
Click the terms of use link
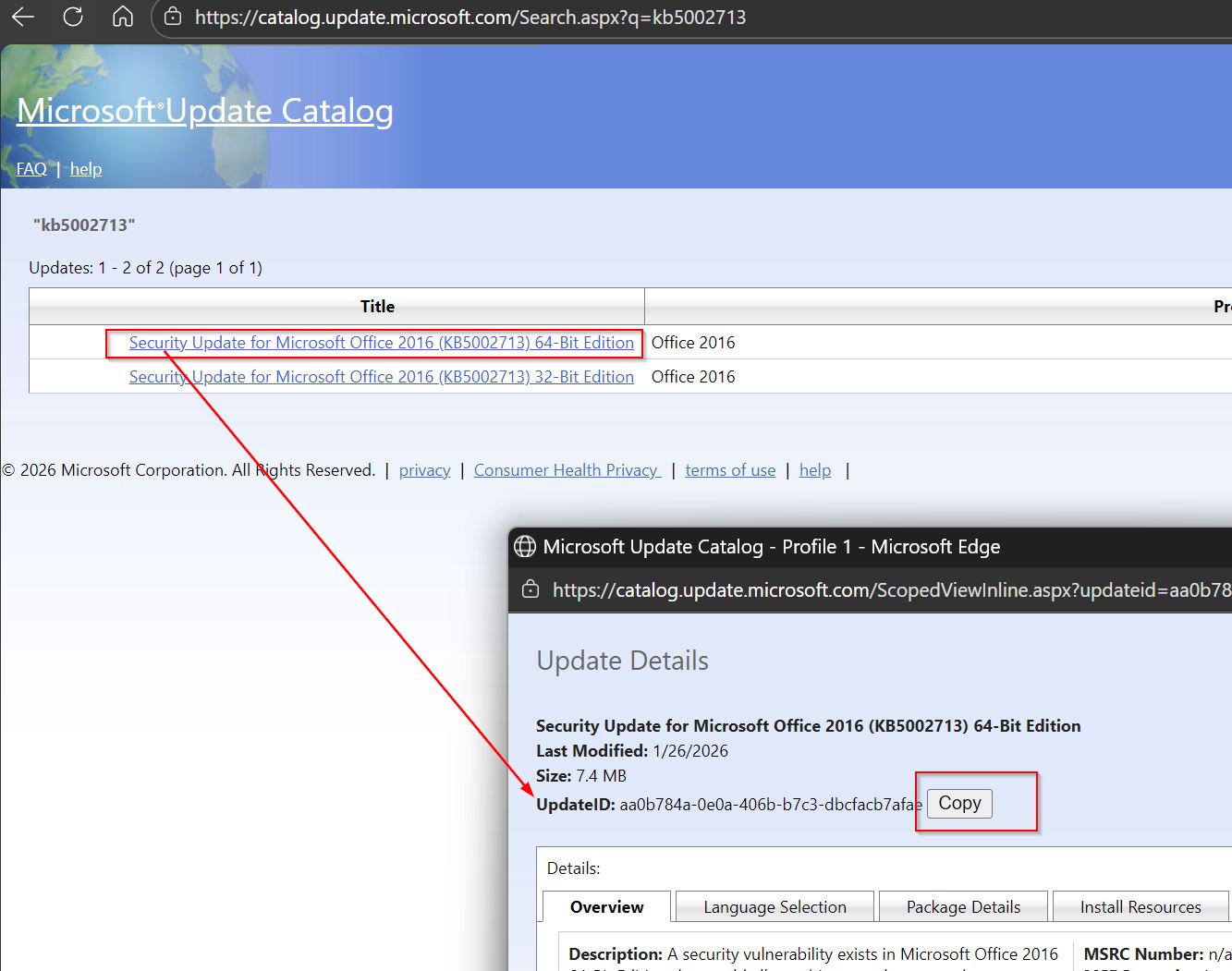(x=730, y=469)
